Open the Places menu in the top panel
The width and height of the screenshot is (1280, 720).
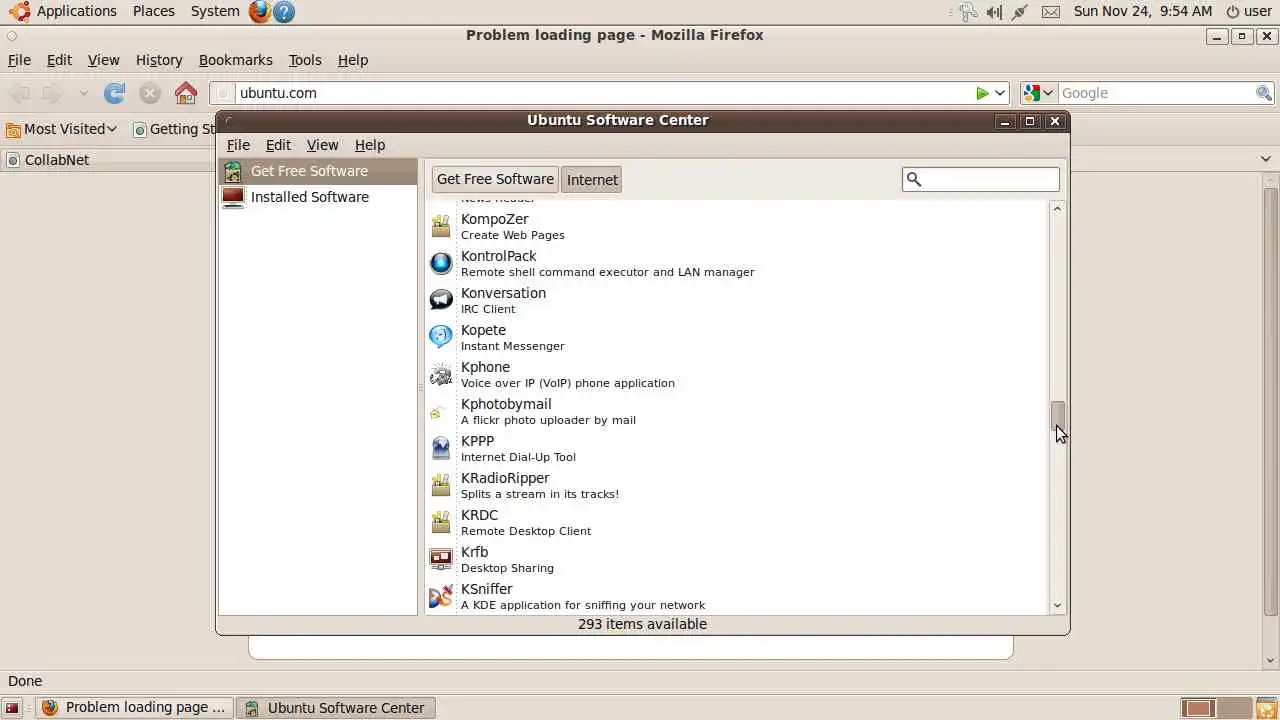point(154,11)
